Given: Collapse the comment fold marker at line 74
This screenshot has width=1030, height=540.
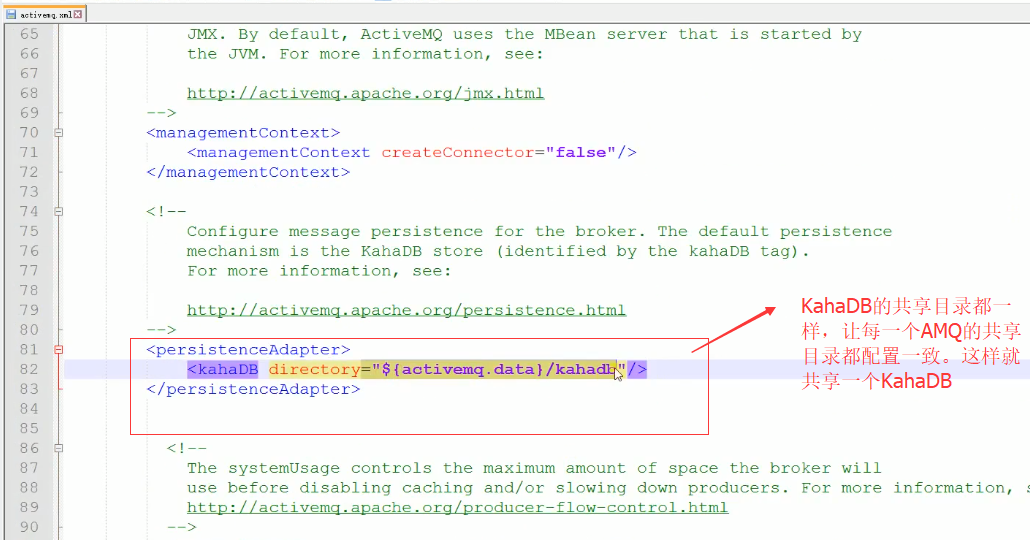Looking at the screenshot, I should click(58, 212).
